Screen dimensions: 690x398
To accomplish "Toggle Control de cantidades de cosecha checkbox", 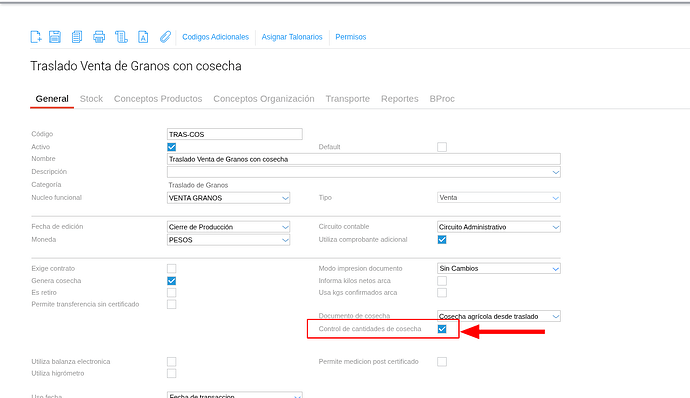I will pyautogui.click(x=442, y=329).
